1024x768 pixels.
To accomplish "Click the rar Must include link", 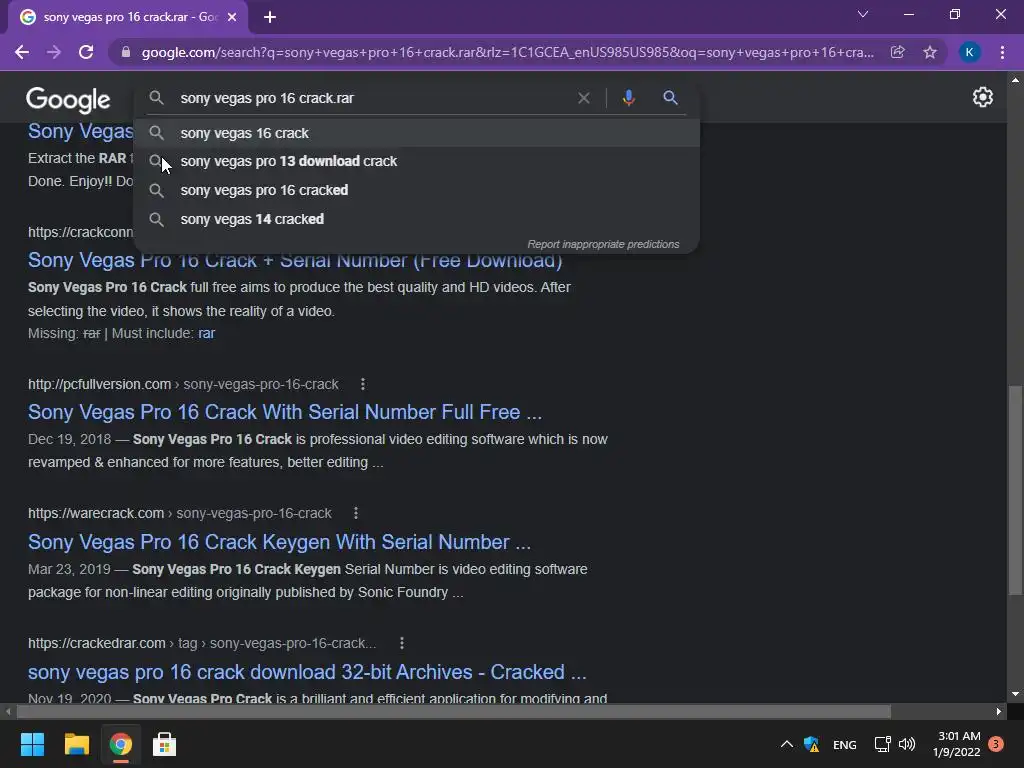I will click(x=206, y=333).
